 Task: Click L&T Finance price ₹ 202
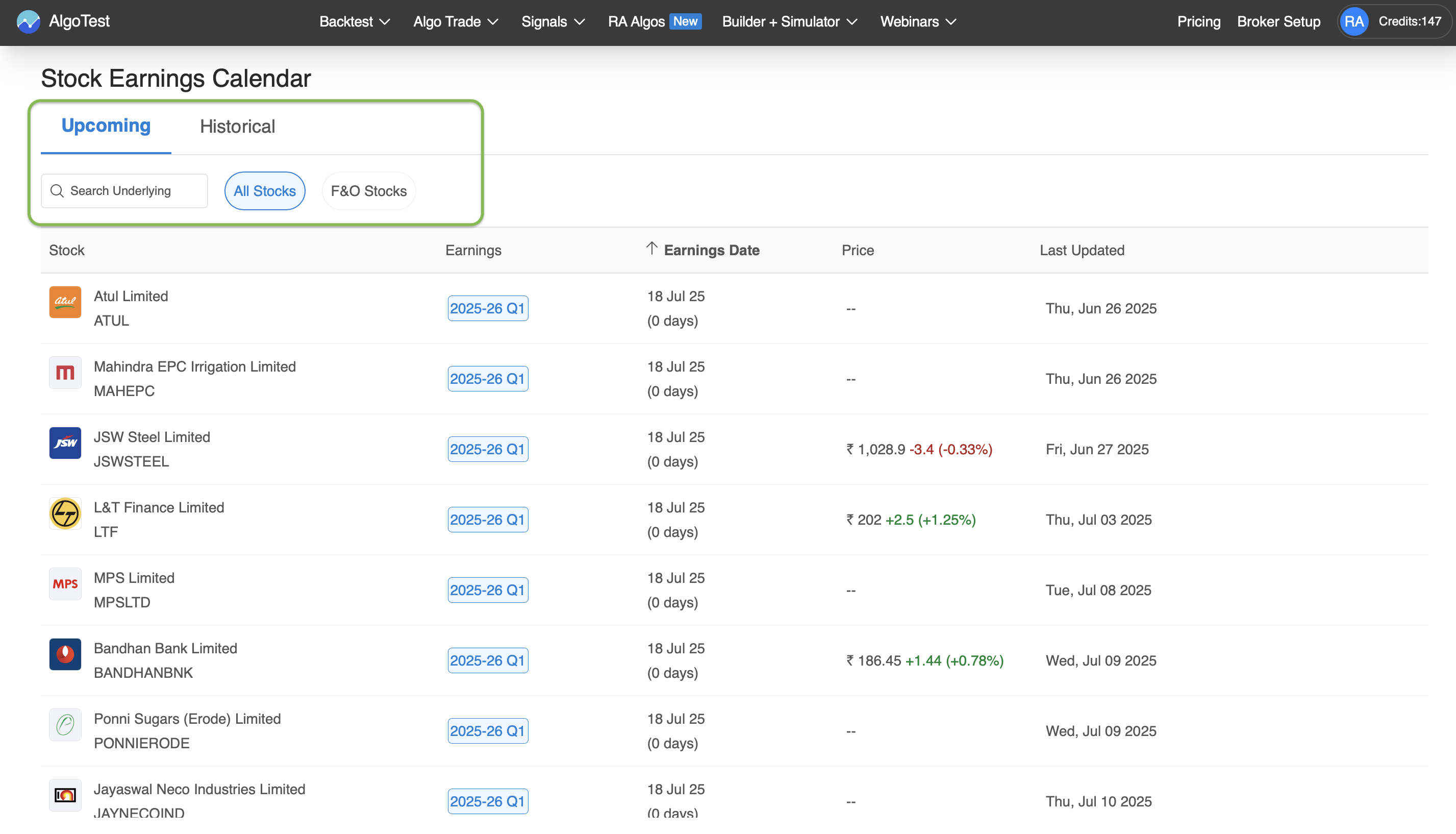pos(864,520)
